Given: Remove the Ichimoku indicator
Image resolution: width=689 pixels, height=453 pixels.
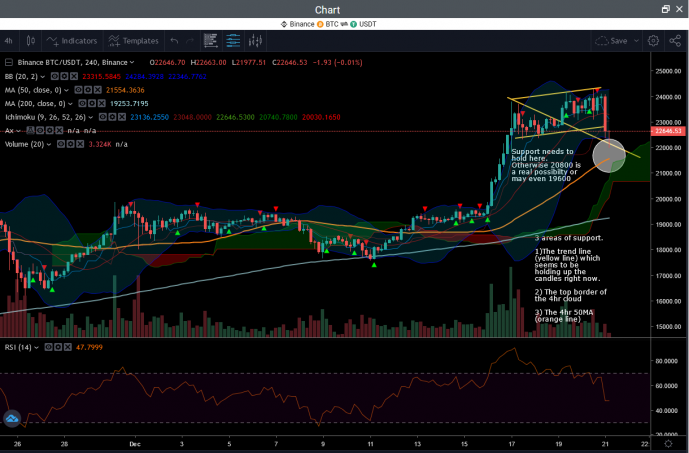Looking at the screenshot, I should pyautogui.click(x=122, y=117).
